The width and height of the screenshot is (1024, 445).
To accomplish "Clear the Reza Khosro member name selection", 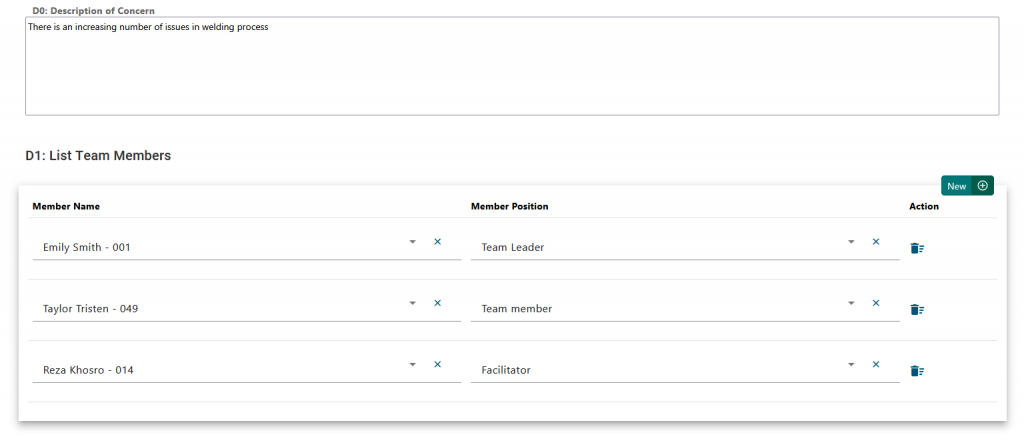I will [437, 364].
